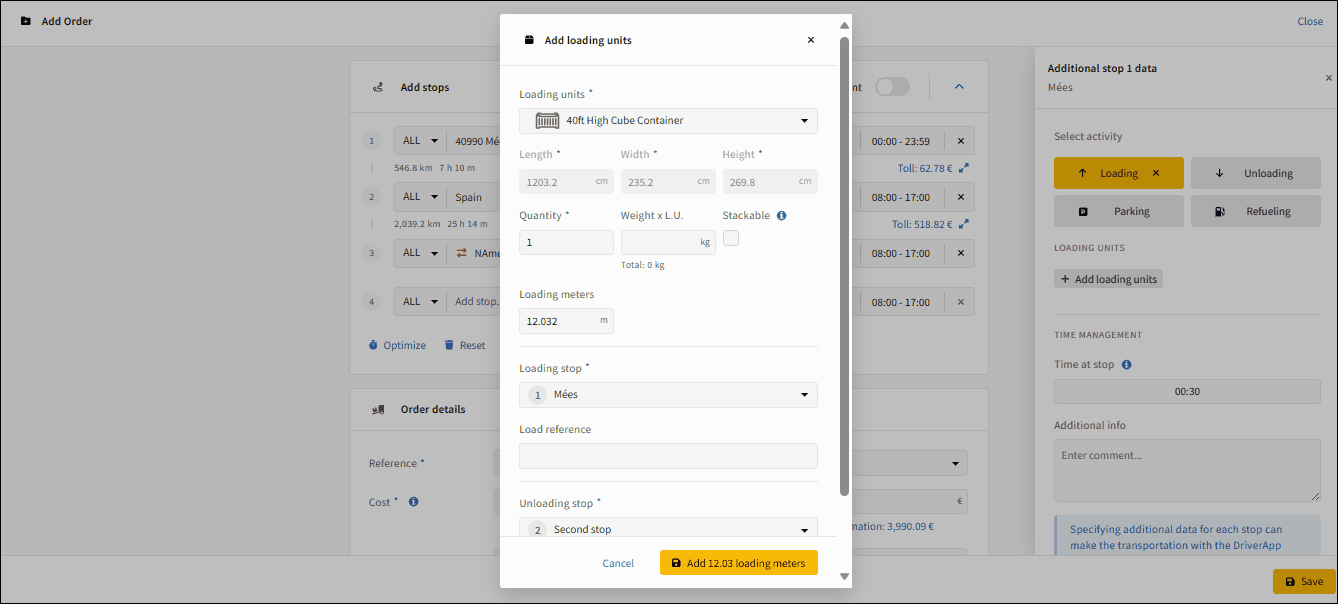1338x604 pixels.
Task: Open the Loading stop dropdown
Action: tap(668, 395)
